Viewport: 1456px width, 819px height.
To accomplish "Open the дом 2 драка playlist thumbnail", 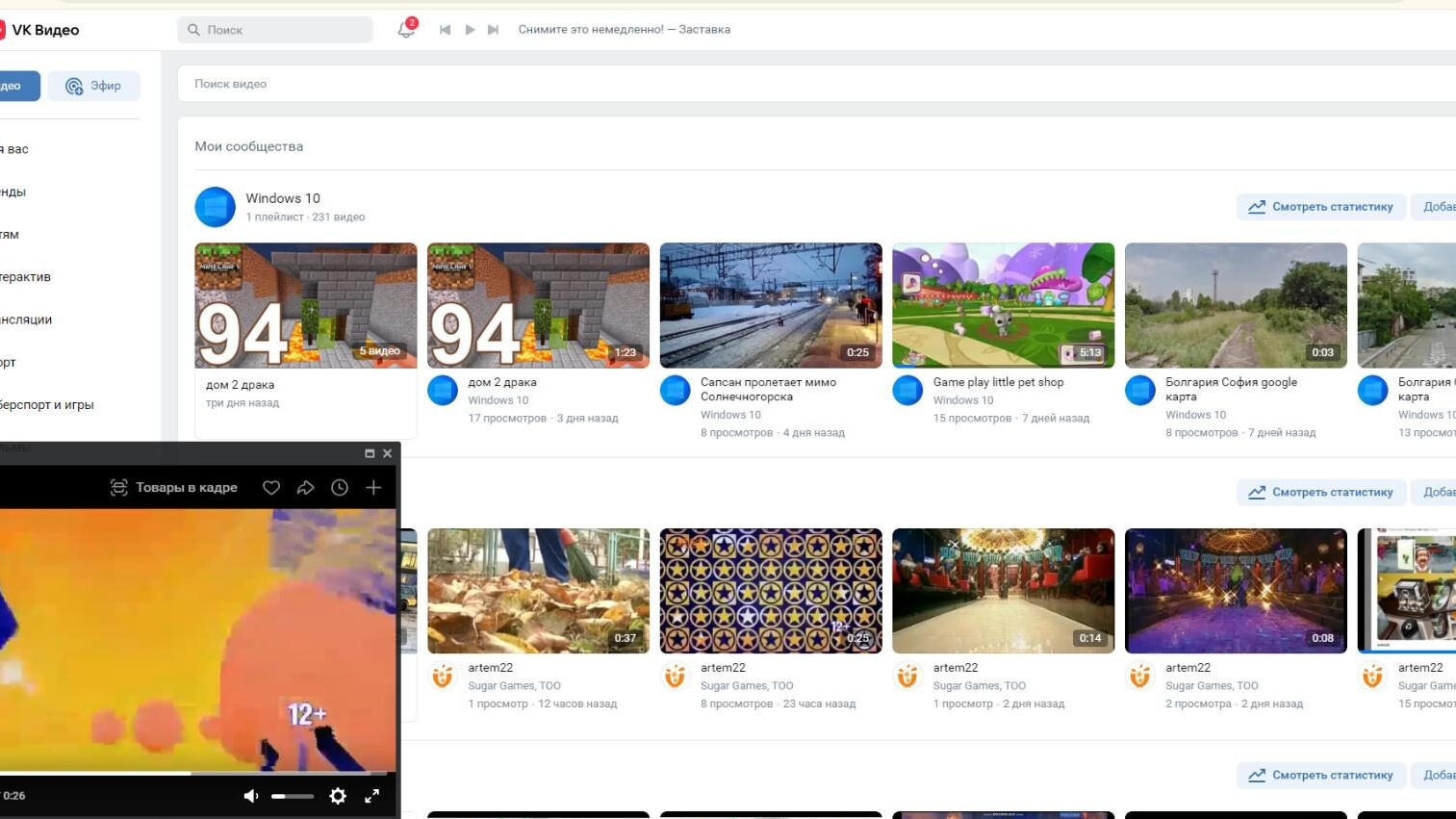I will [x=306, y=305].
